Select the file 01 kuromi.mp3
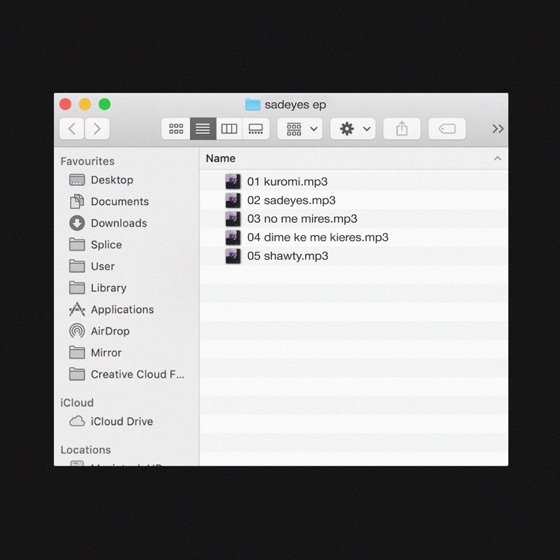Image resolution: width=560 pixels, height=560 pixels. coord(354,181)
